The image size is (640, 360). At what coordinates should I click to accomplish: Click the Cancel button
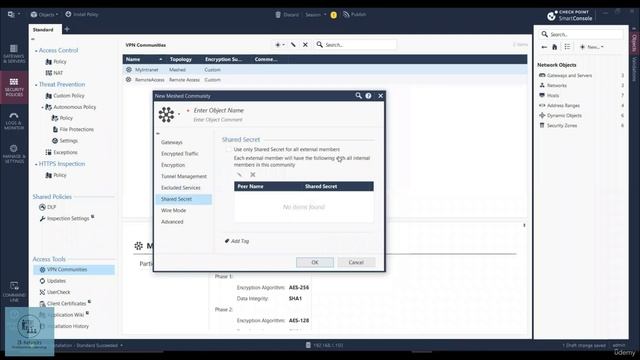356,262
